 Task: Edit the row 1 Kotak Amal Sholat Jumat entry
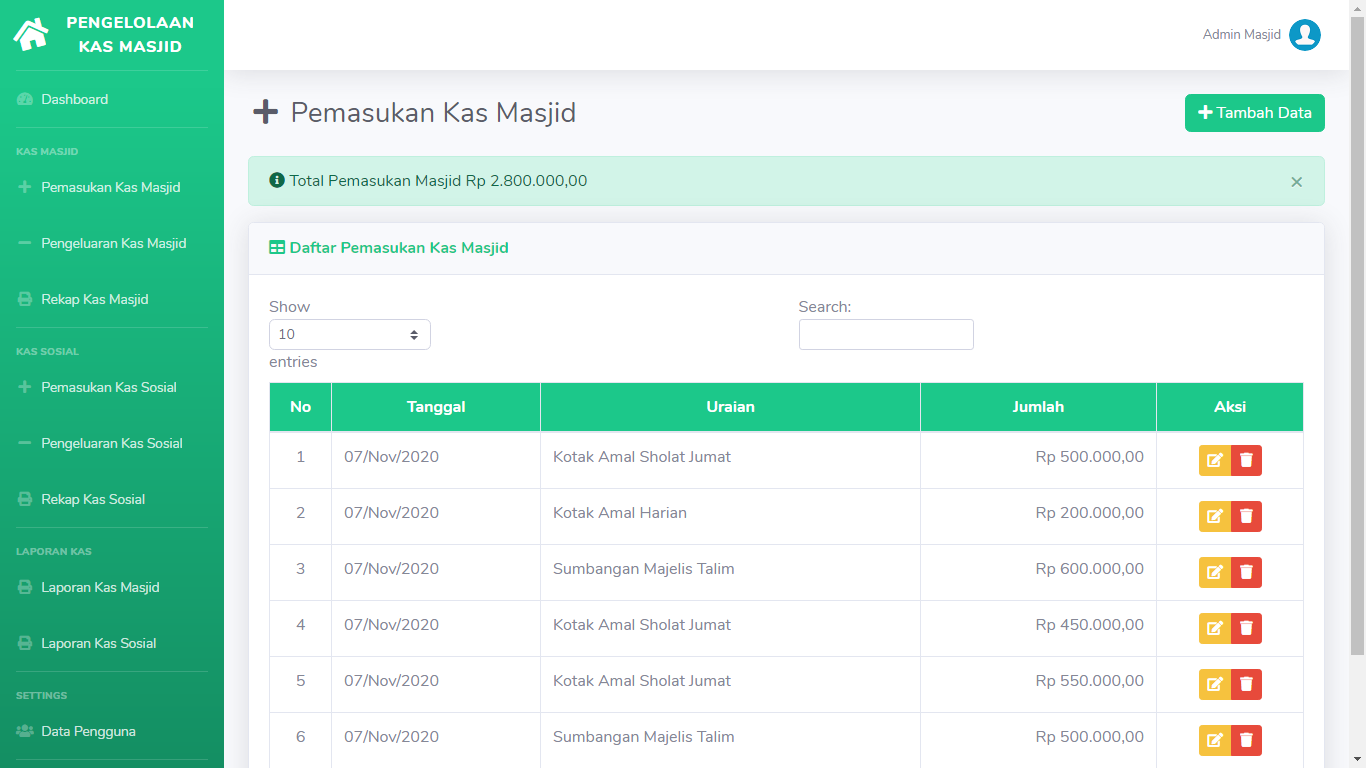(x=1215, y=460)
